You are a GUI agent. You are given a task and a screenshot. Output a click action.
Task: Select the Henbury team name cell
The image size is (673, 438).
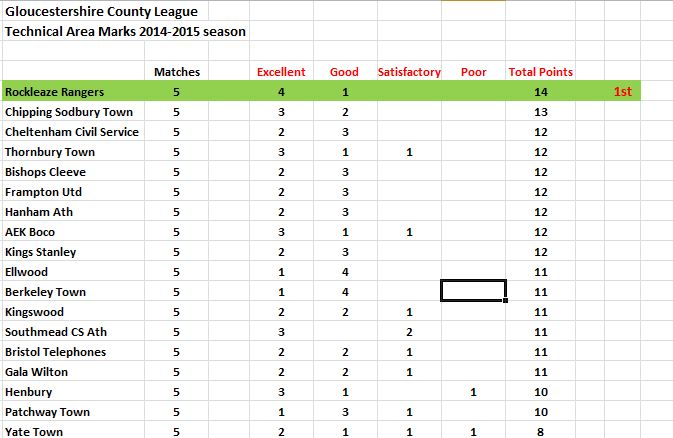pos(73,392)
